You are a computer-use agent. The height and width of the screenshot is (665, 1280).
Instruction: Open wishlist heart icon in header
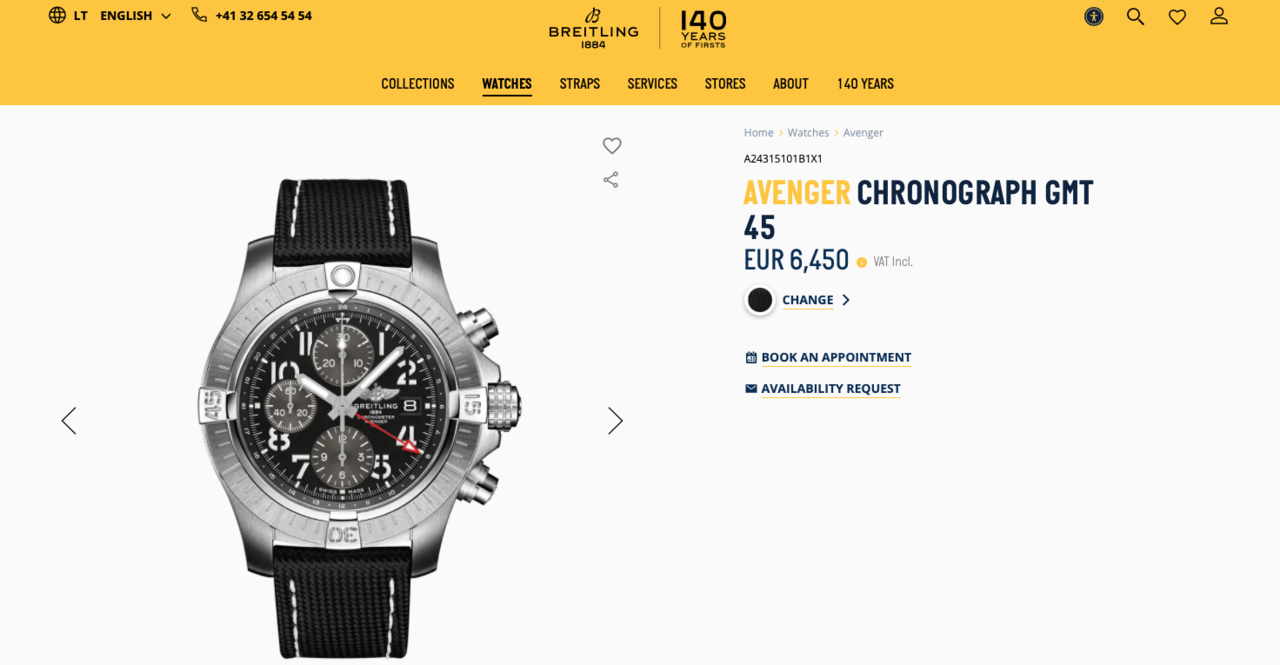tap(1177, 16)
